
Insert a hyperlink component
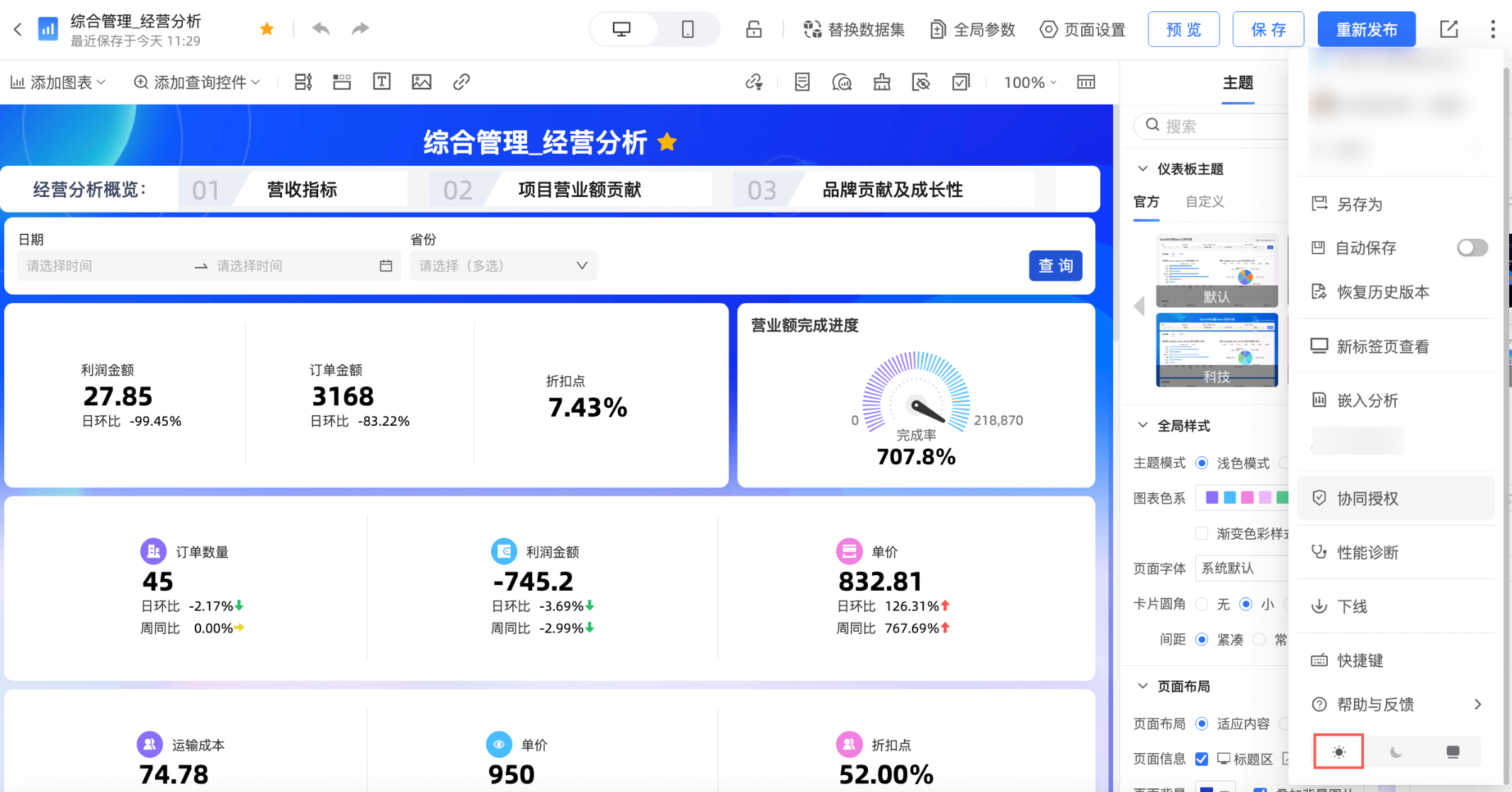click(x=461, y=82)
